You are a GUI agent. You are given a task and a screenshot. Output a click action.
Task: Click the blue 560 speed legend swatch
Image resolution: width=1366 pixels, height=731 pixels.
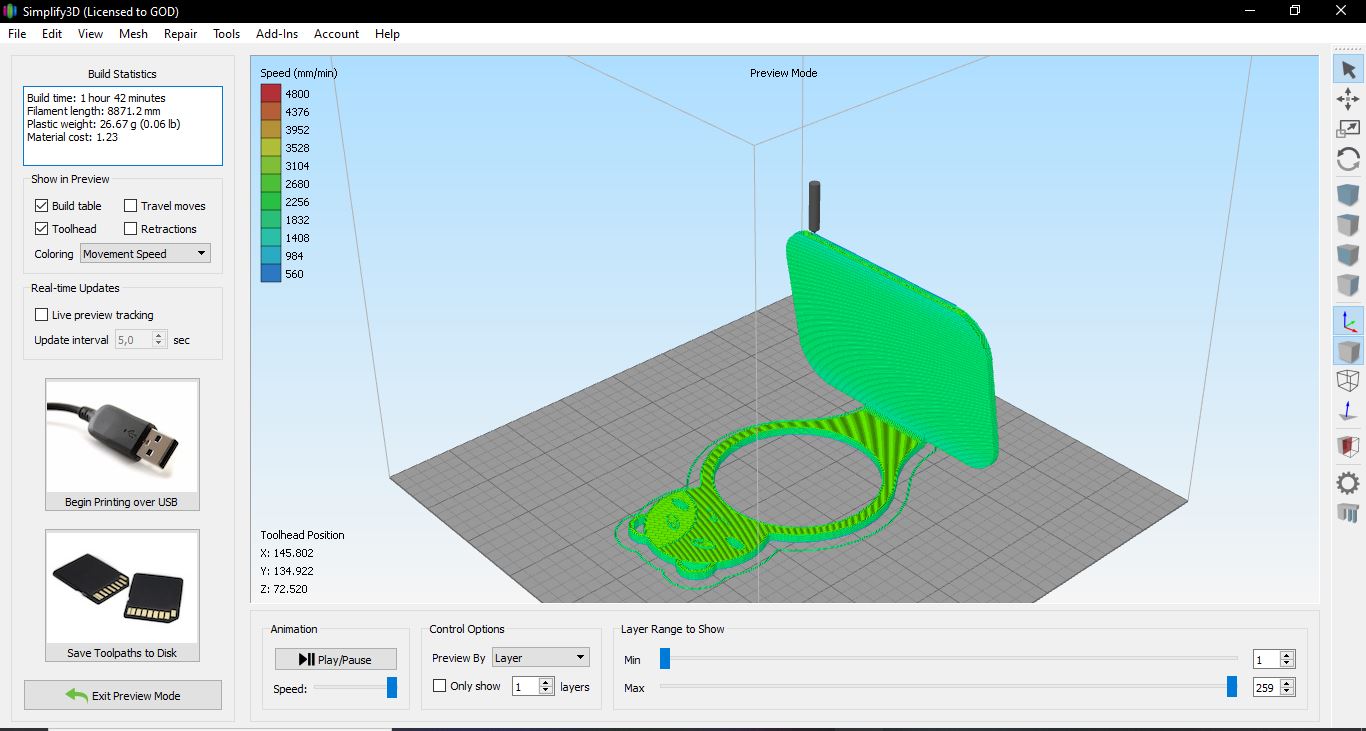[x=270, y=273]
